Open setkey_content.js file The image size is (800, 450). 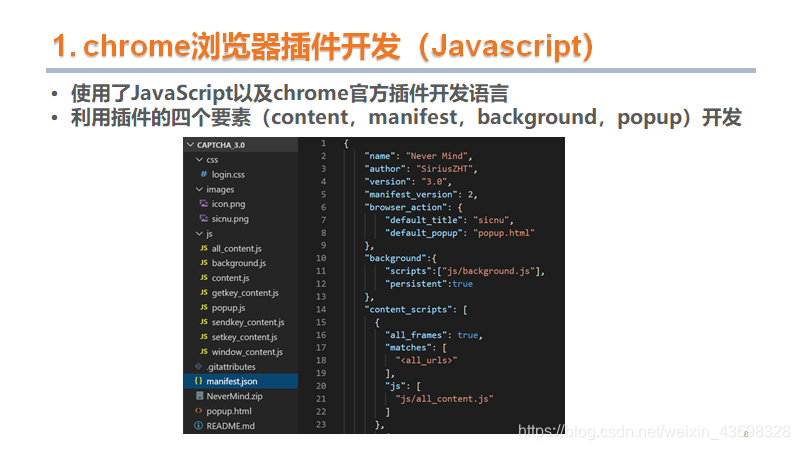click(x=244, y=337)
